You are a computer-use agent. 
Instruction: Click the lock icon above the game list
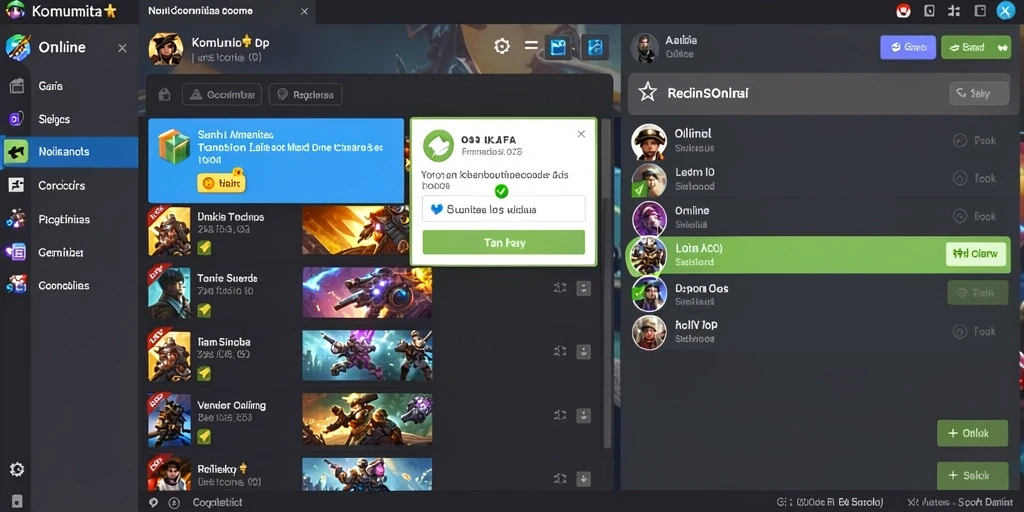[165, 95]
